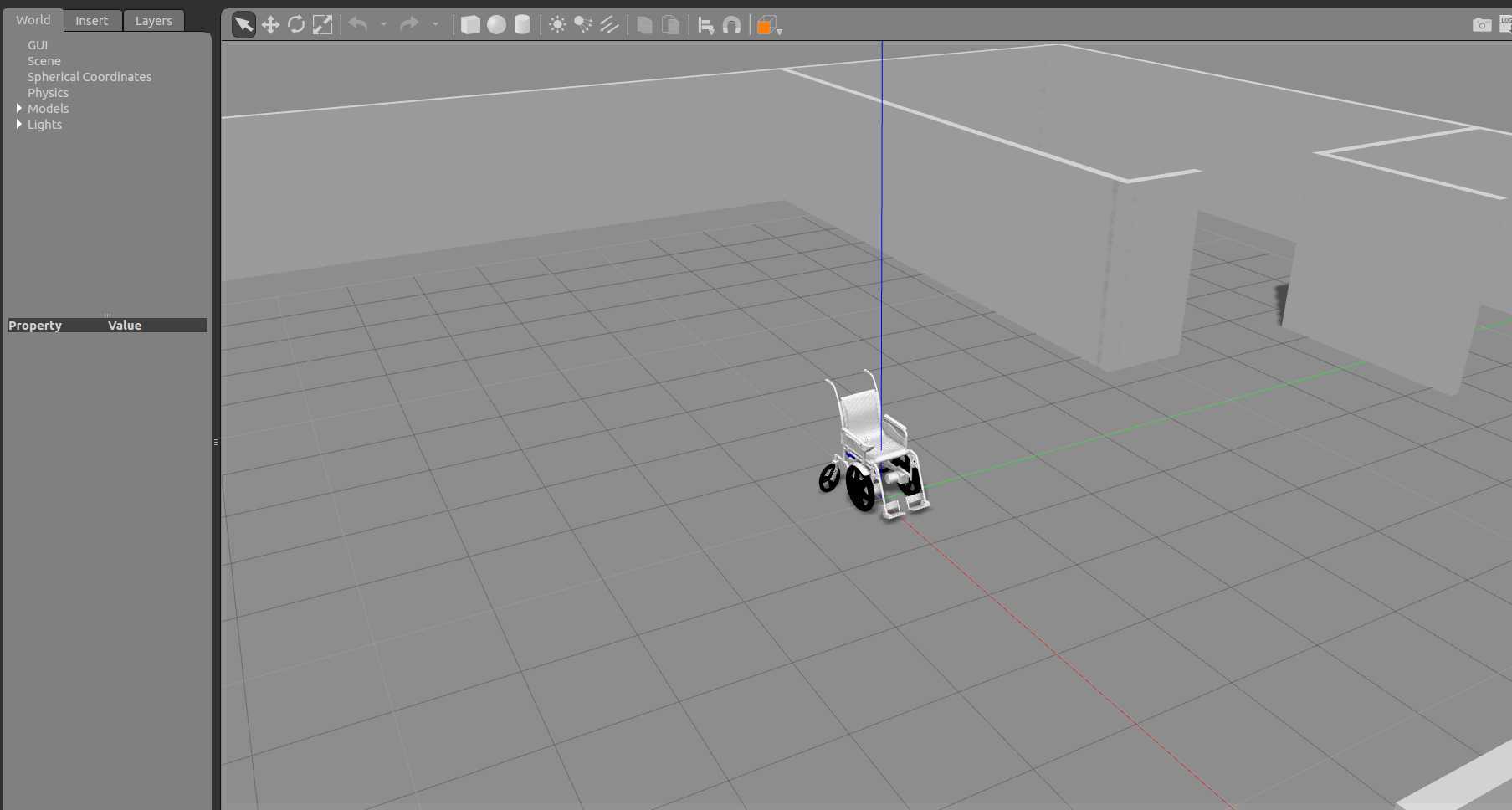Activate the rotate mode tool
The width and height of the screenshot is (1512, 810).
pos(296,25)
